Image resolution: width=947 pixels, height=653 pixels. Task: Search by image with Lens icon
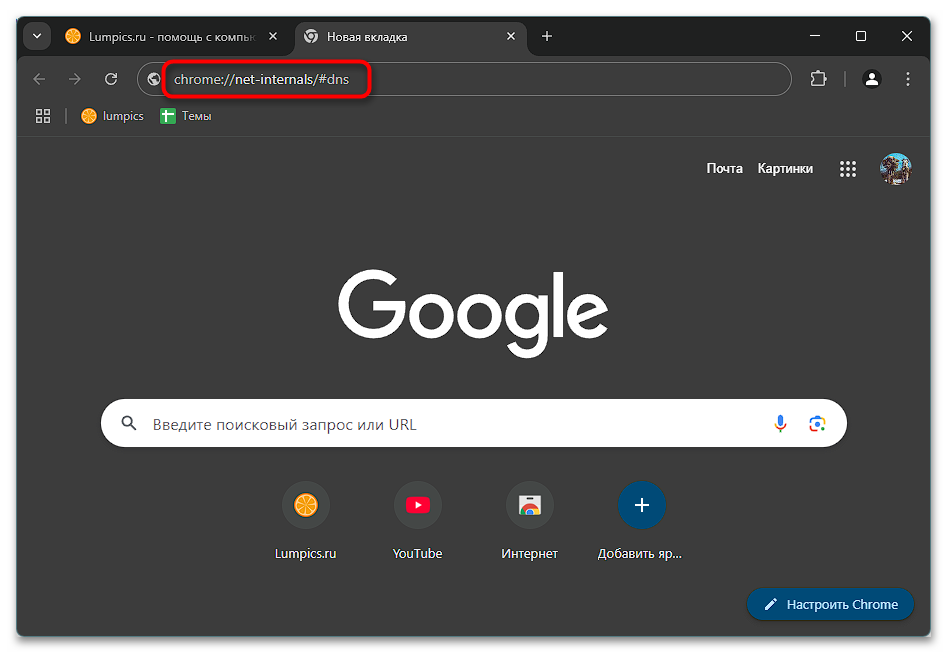817,423
